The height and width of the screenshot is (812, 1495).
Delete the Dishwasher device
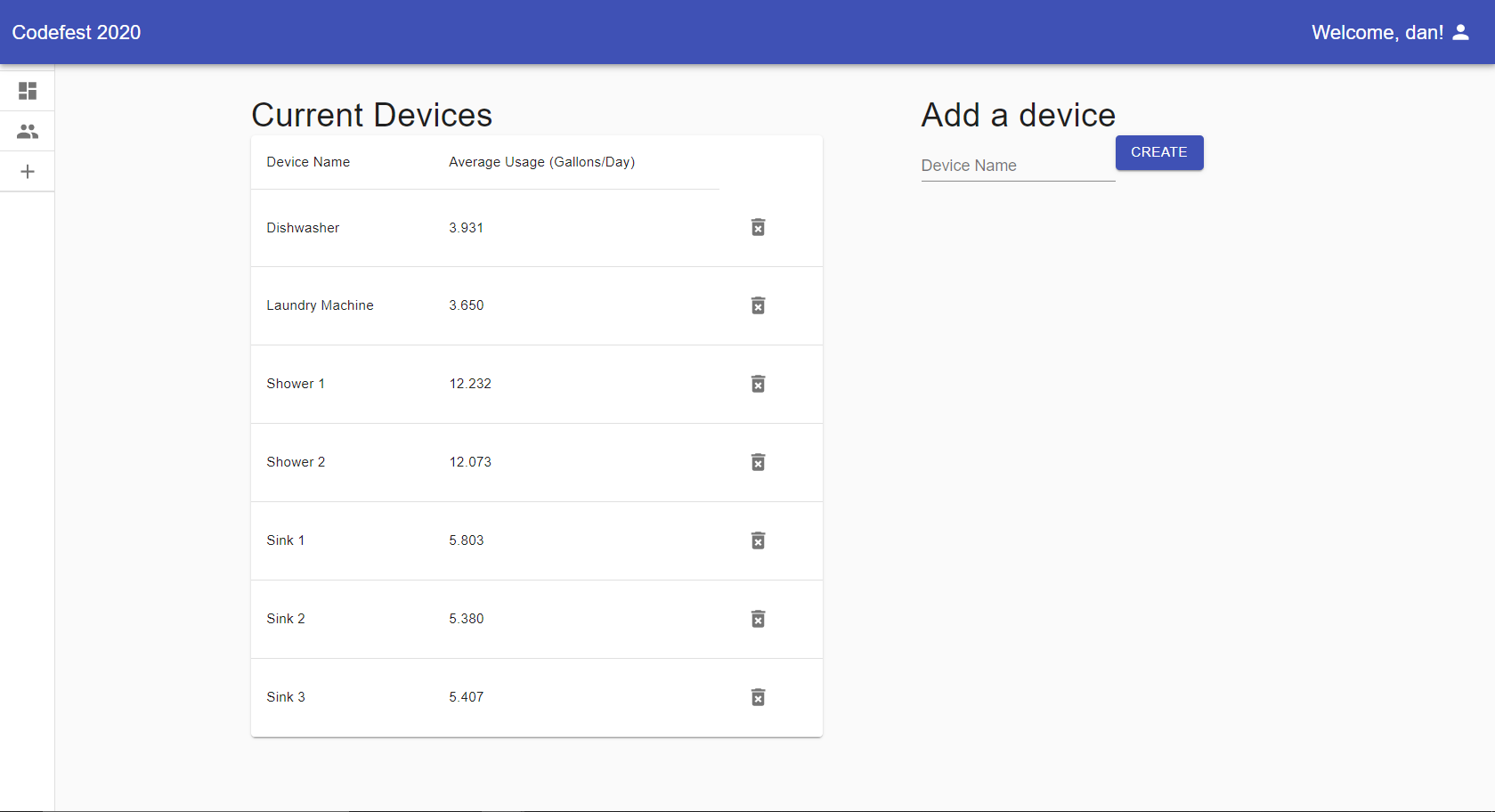[758, 227]
